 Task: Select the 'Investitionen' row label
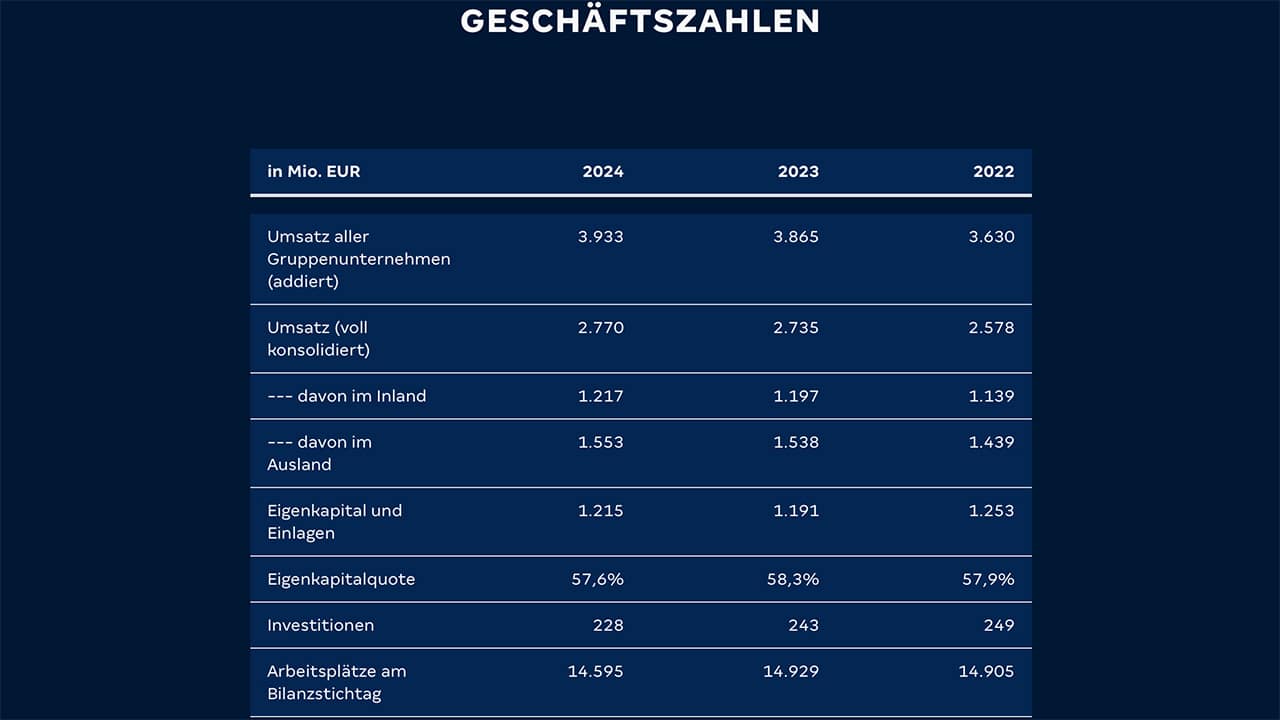point(320,625)
